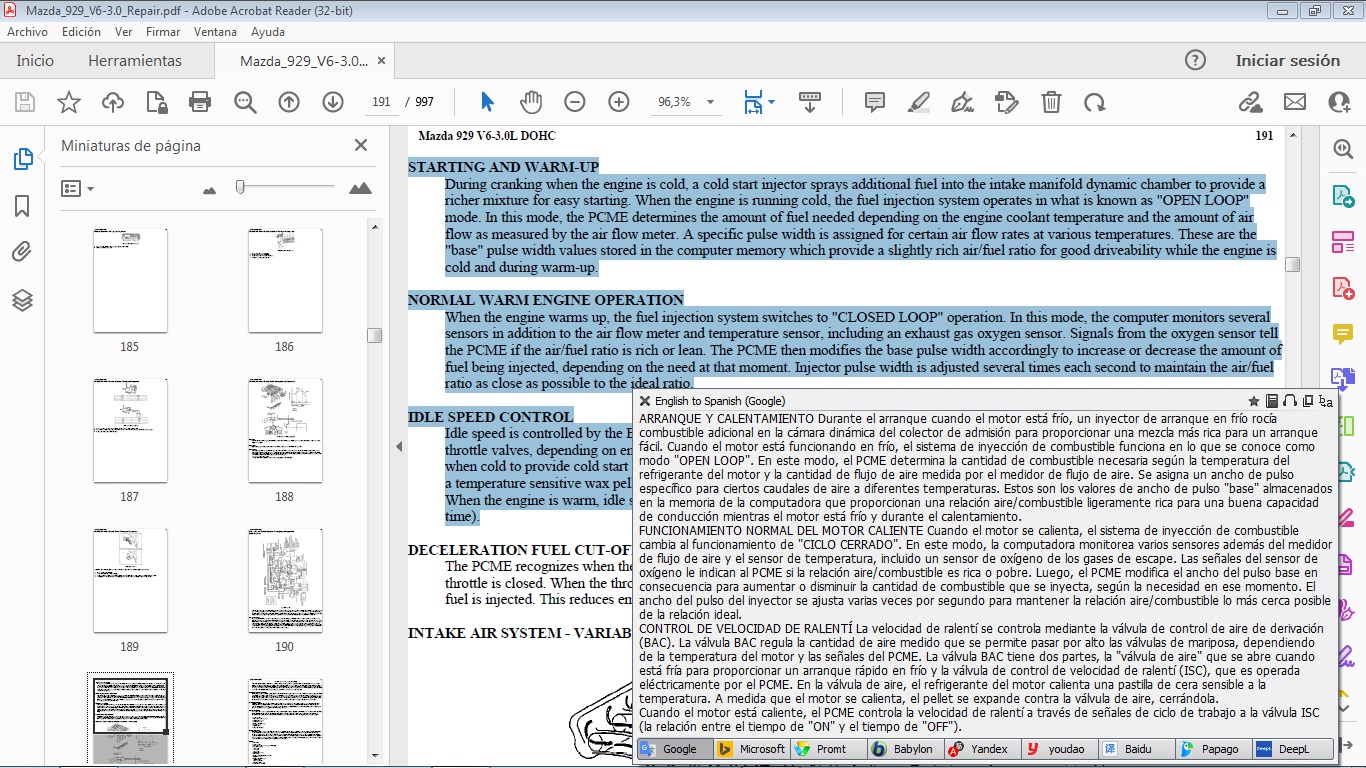1366x768 pixels.
Task: Open the Ver menu
Action: (x=124, y=32)
